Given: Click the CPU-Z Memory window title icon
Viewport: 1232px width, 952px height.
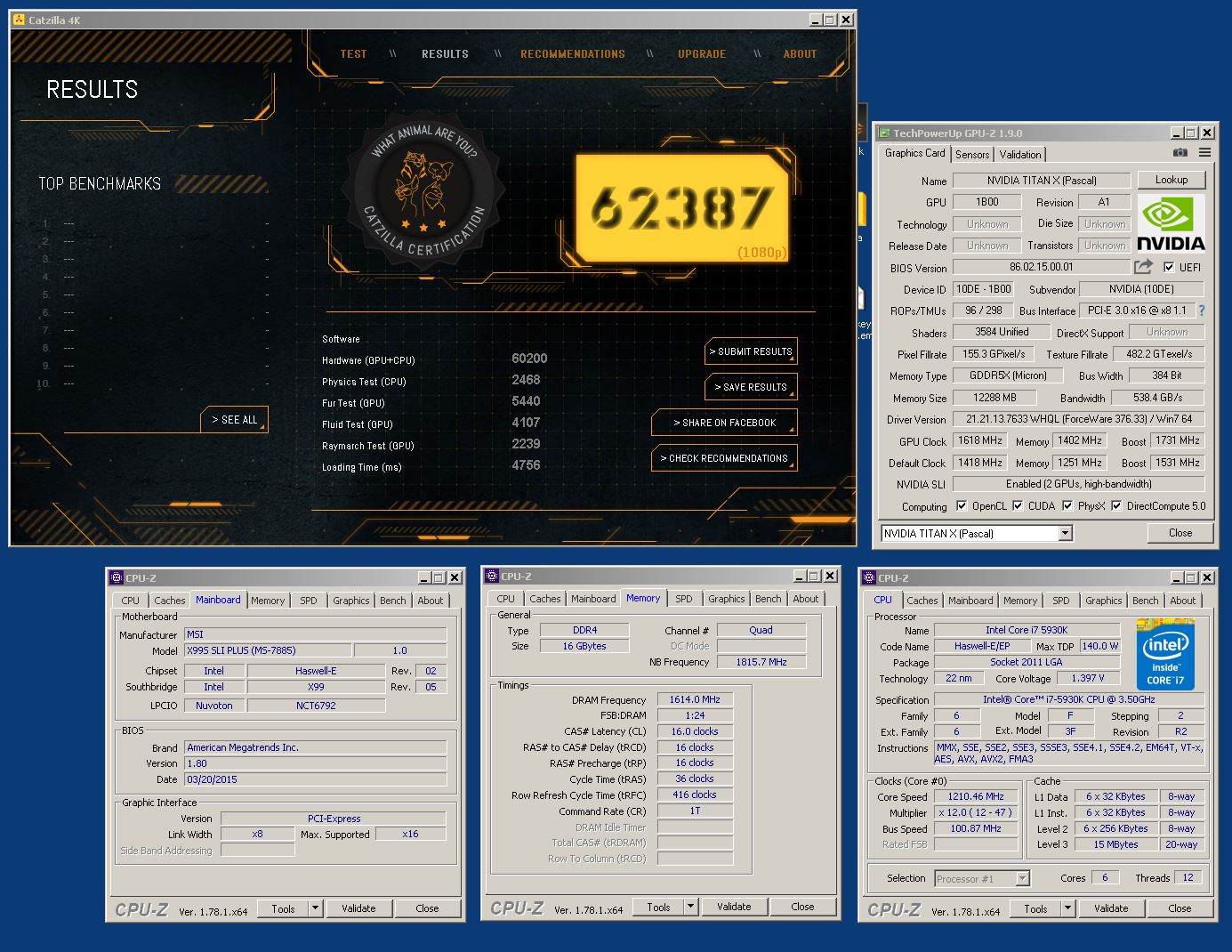Looking at the screenshot, I should pos(492,576).
